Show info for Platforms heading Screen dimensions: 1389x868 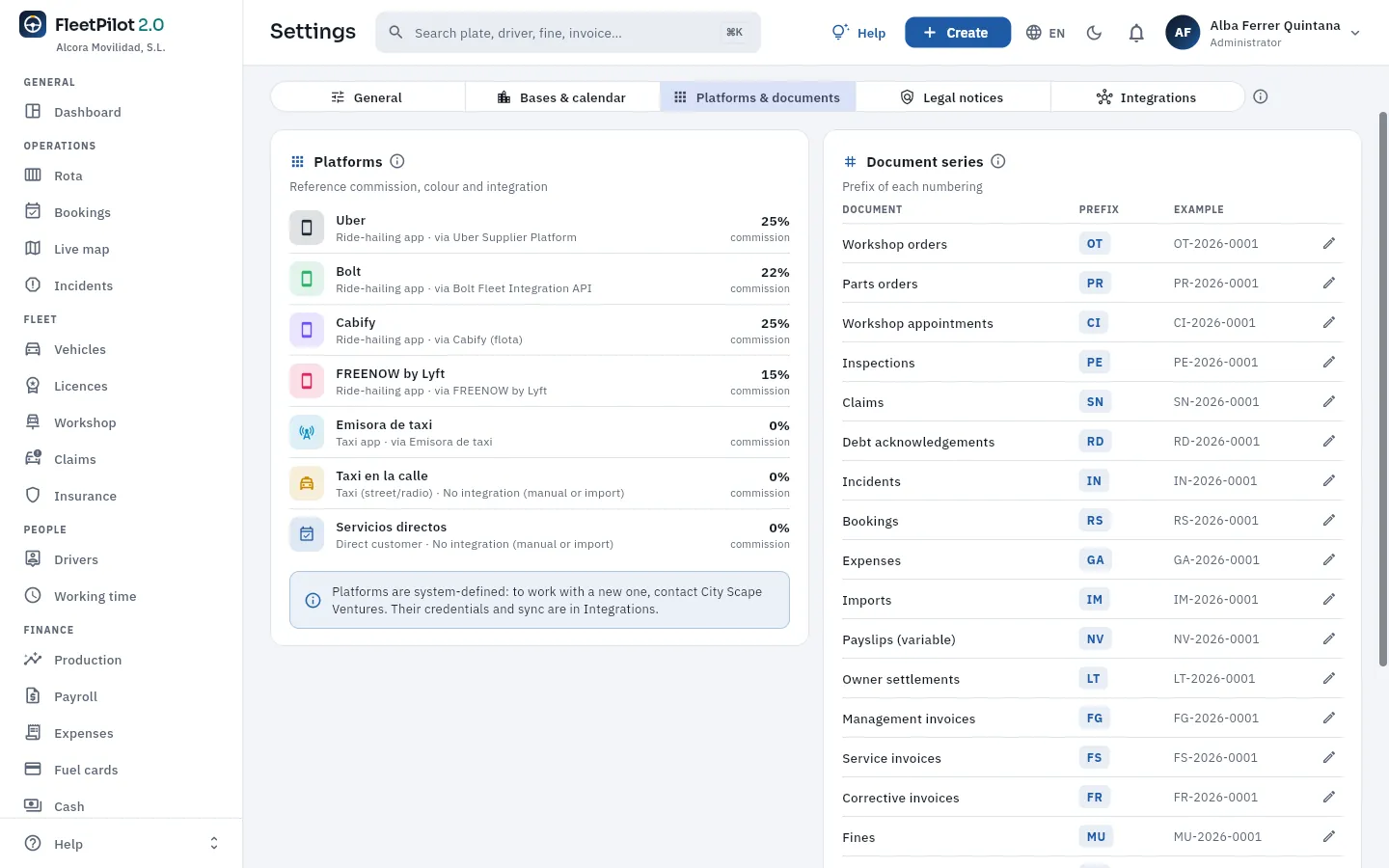tap(397, 161)
